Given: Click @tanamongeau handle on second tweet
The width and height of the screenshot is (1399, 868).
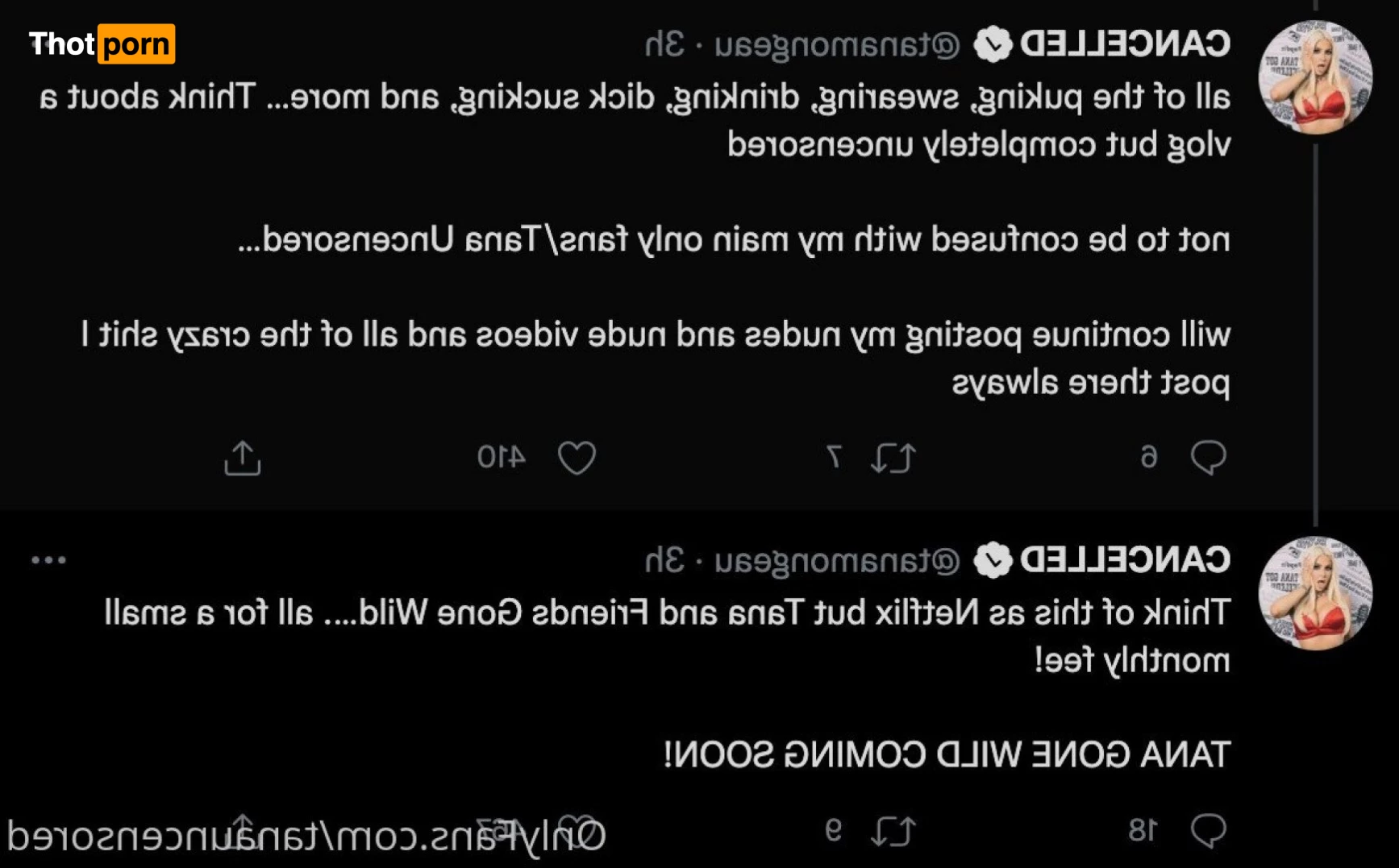Looking at the screenshot, I should tap(837, 561).
